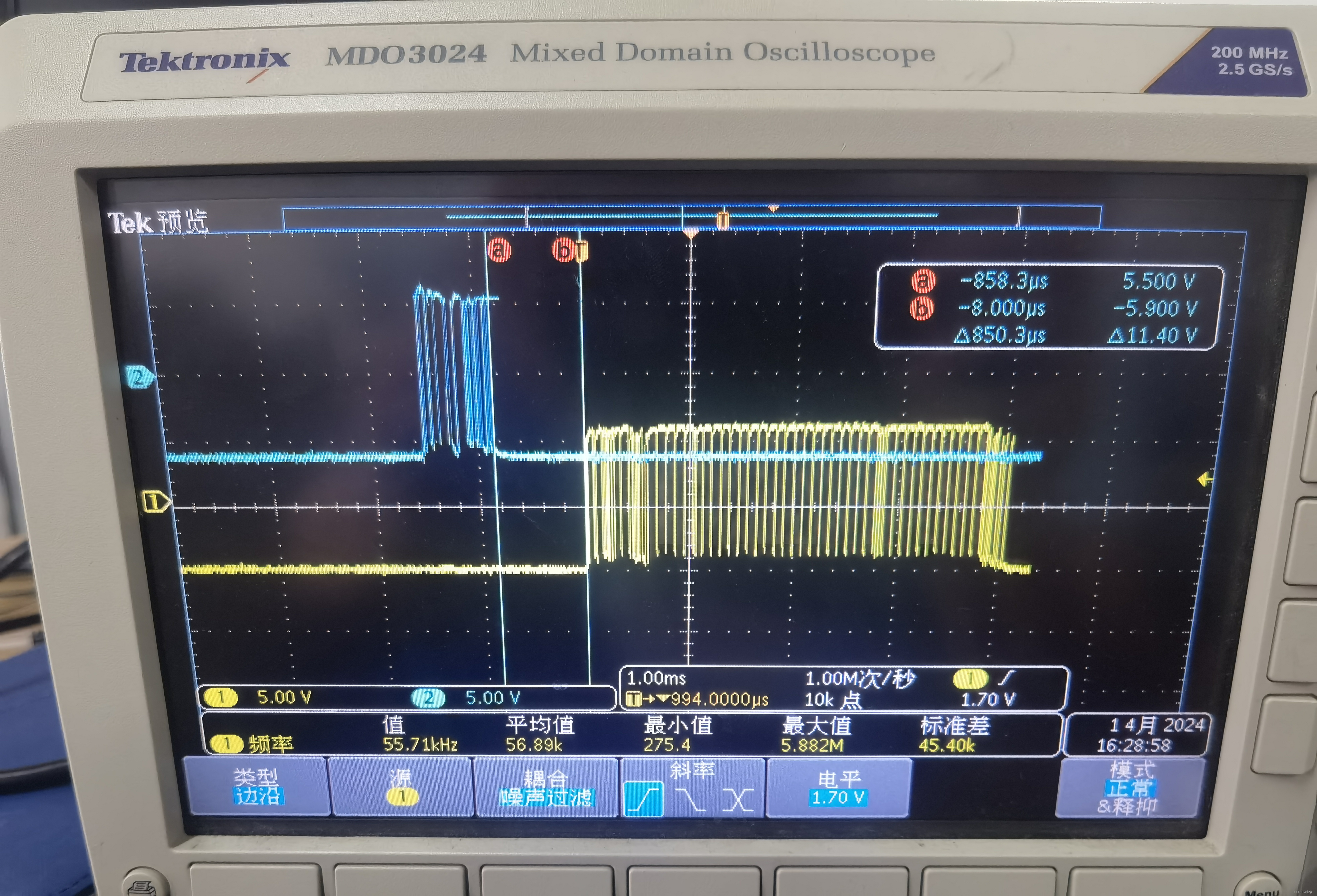Click the T delay icon beside 994.0000µs
This screenshot has height=896, width=1317.
pos(634,699)
